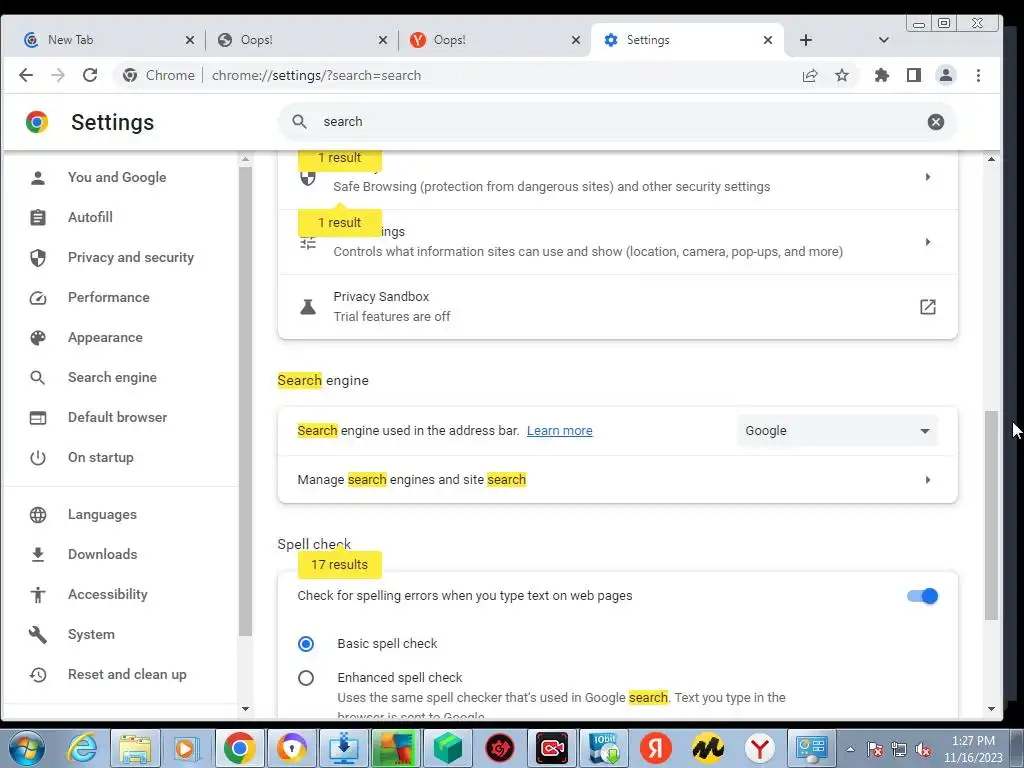1024x768 pixels.
Task: Click Learn more link for search engine
Action: pos(560,430)
